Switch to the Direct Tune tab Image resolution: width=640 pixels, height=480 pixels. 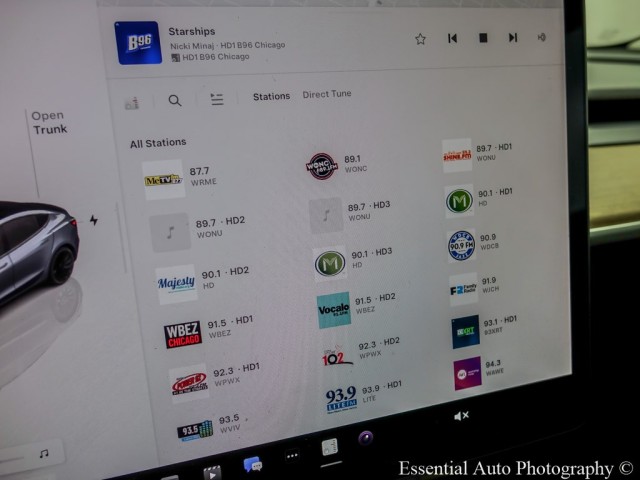tap(327, 95)
